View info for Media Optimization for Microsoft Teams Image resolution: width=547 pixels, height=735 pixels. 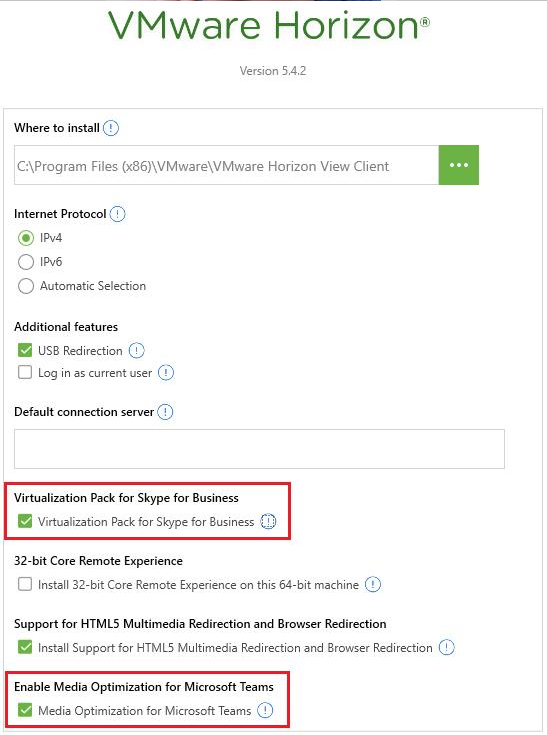click(x=265, y=710)
